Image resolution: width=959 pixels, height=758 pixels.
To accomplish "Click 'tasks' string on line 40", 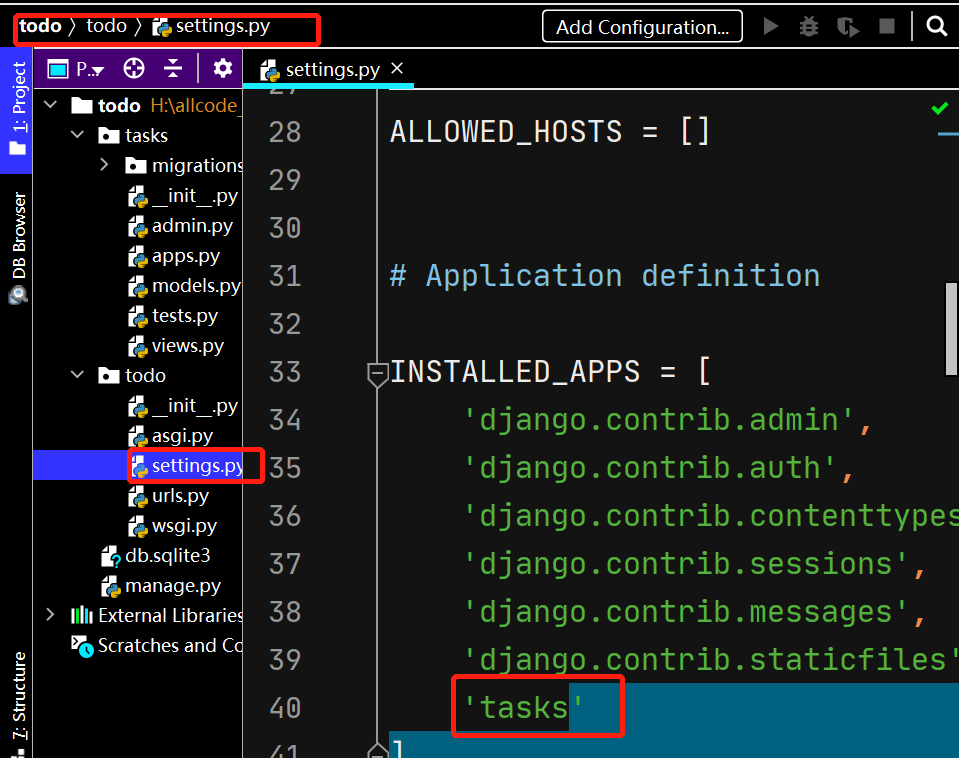I will 524,708.
